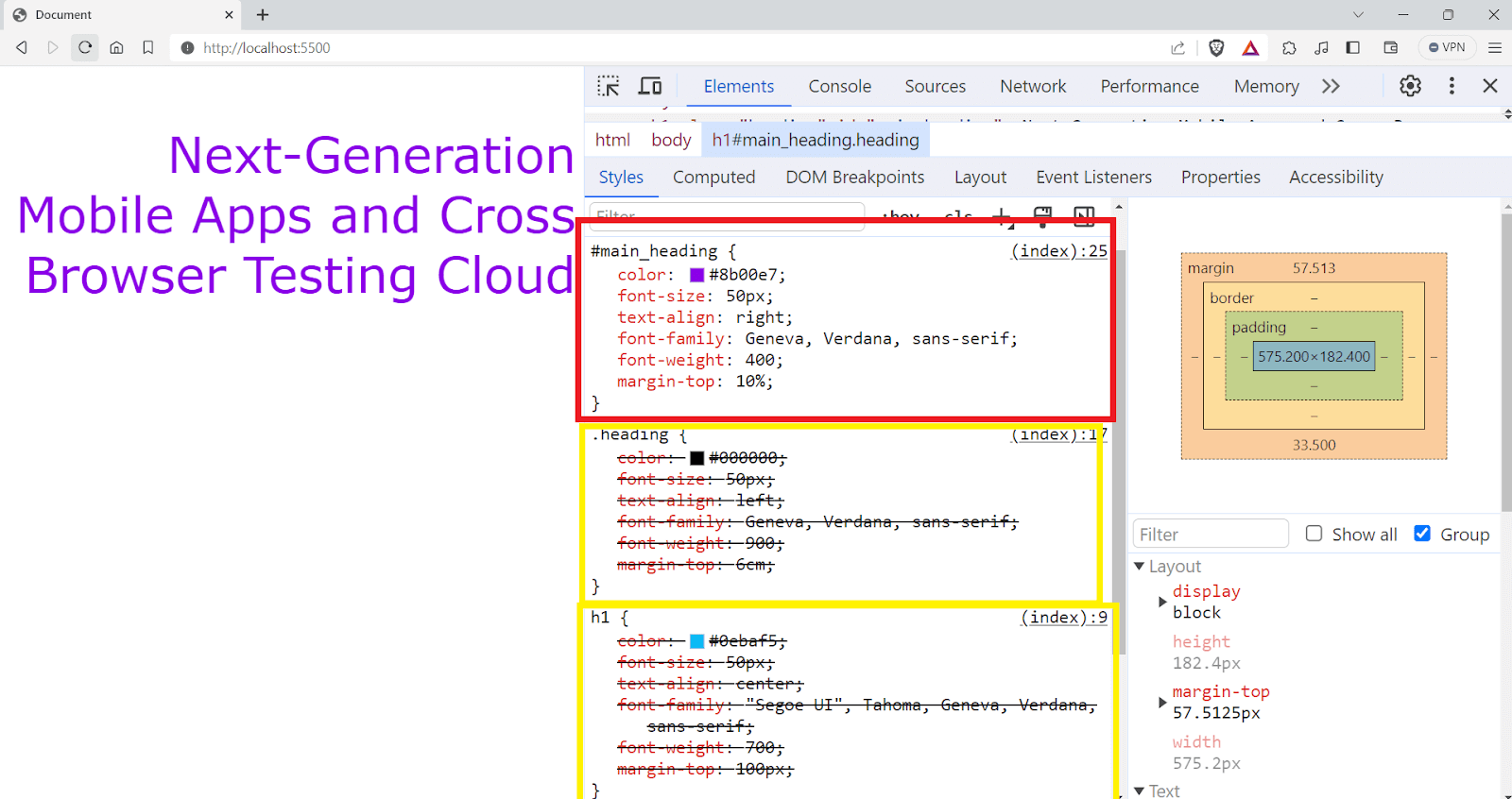Open the browser extensions puzzle icon

tap(1289, 48)
